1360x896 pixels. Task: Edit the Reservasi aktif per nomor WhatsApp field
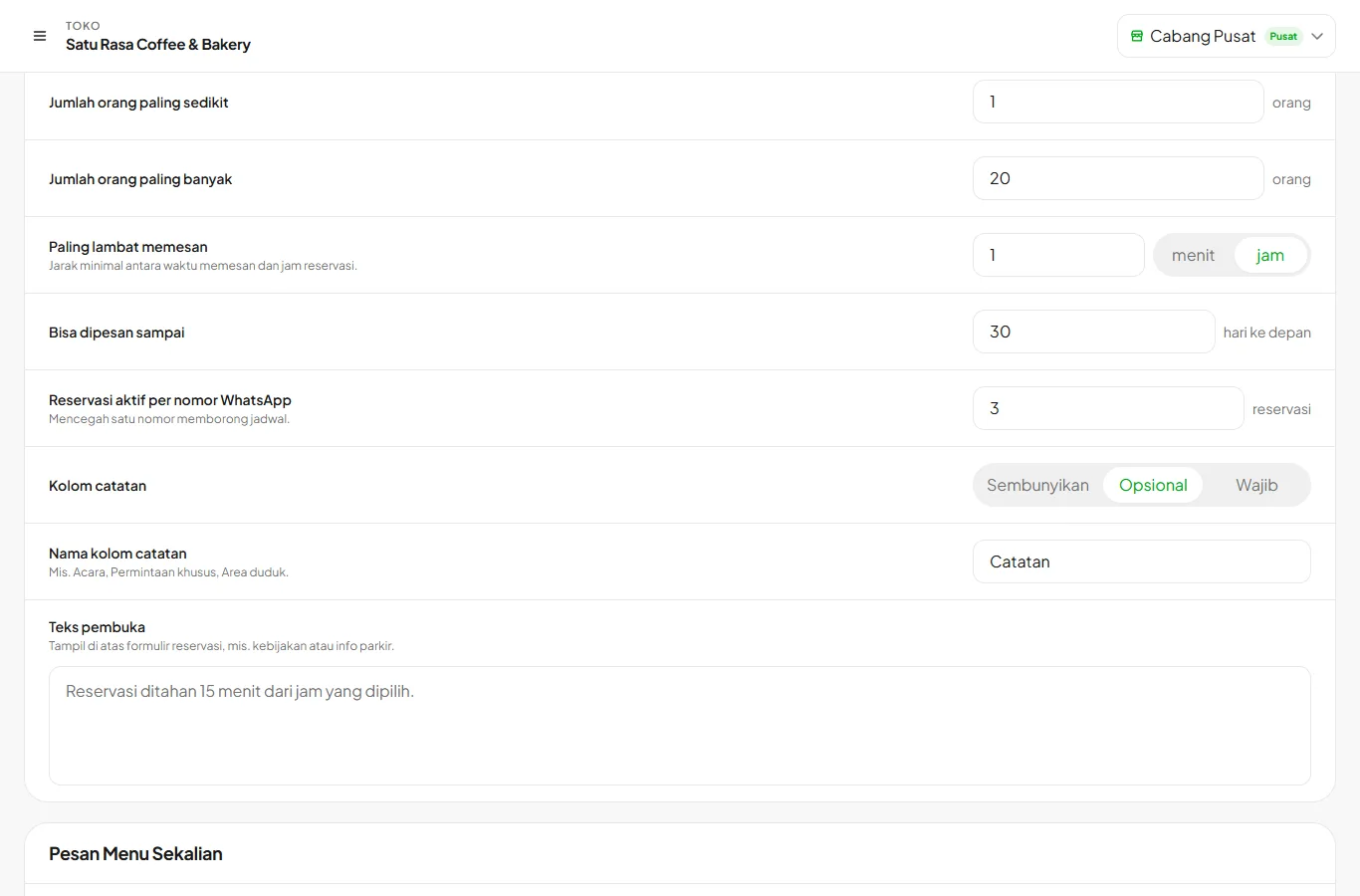click(1108, 408)
